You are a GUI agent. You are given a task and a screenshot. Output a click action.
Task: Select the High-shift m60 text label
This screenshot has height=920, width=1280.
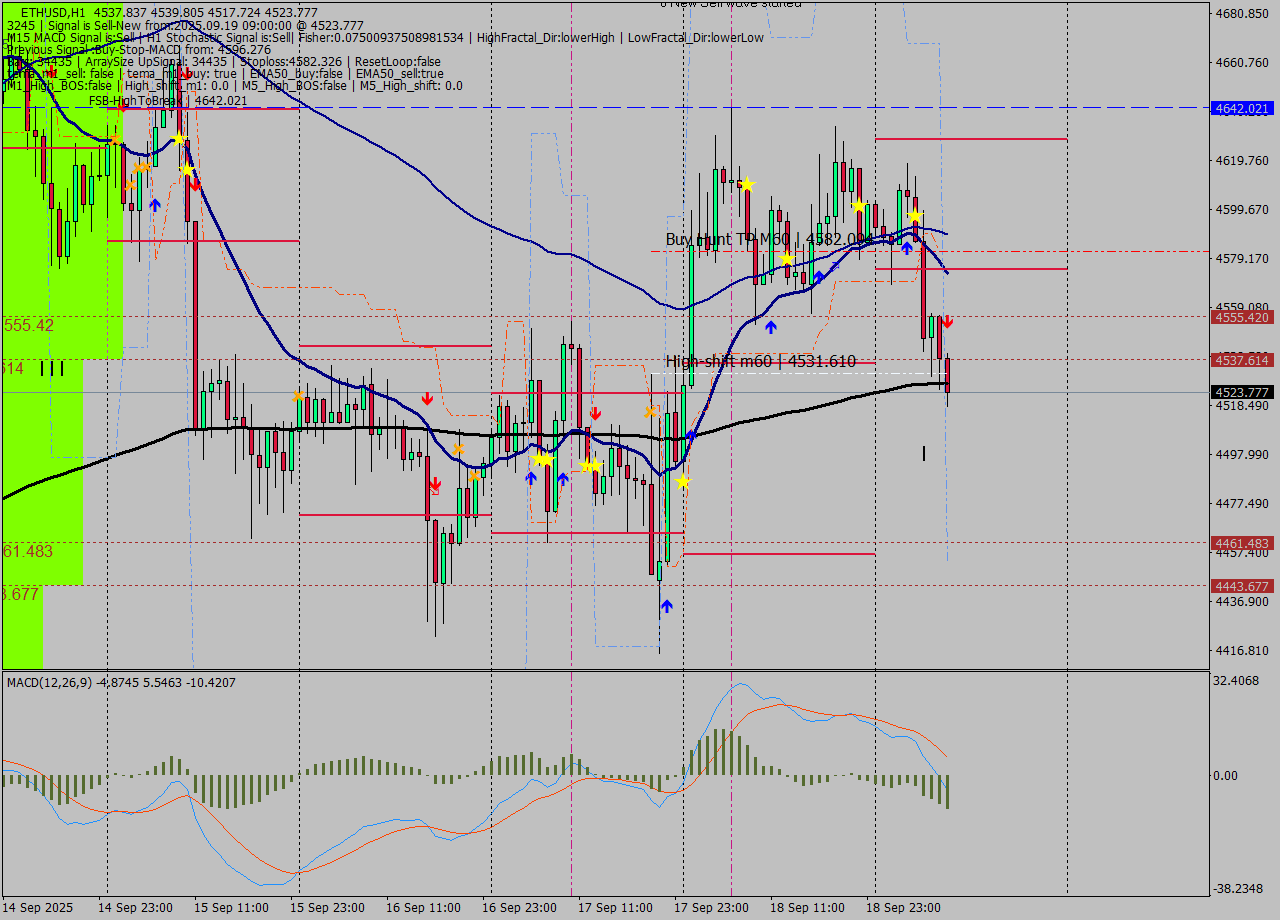coord(760,361)
